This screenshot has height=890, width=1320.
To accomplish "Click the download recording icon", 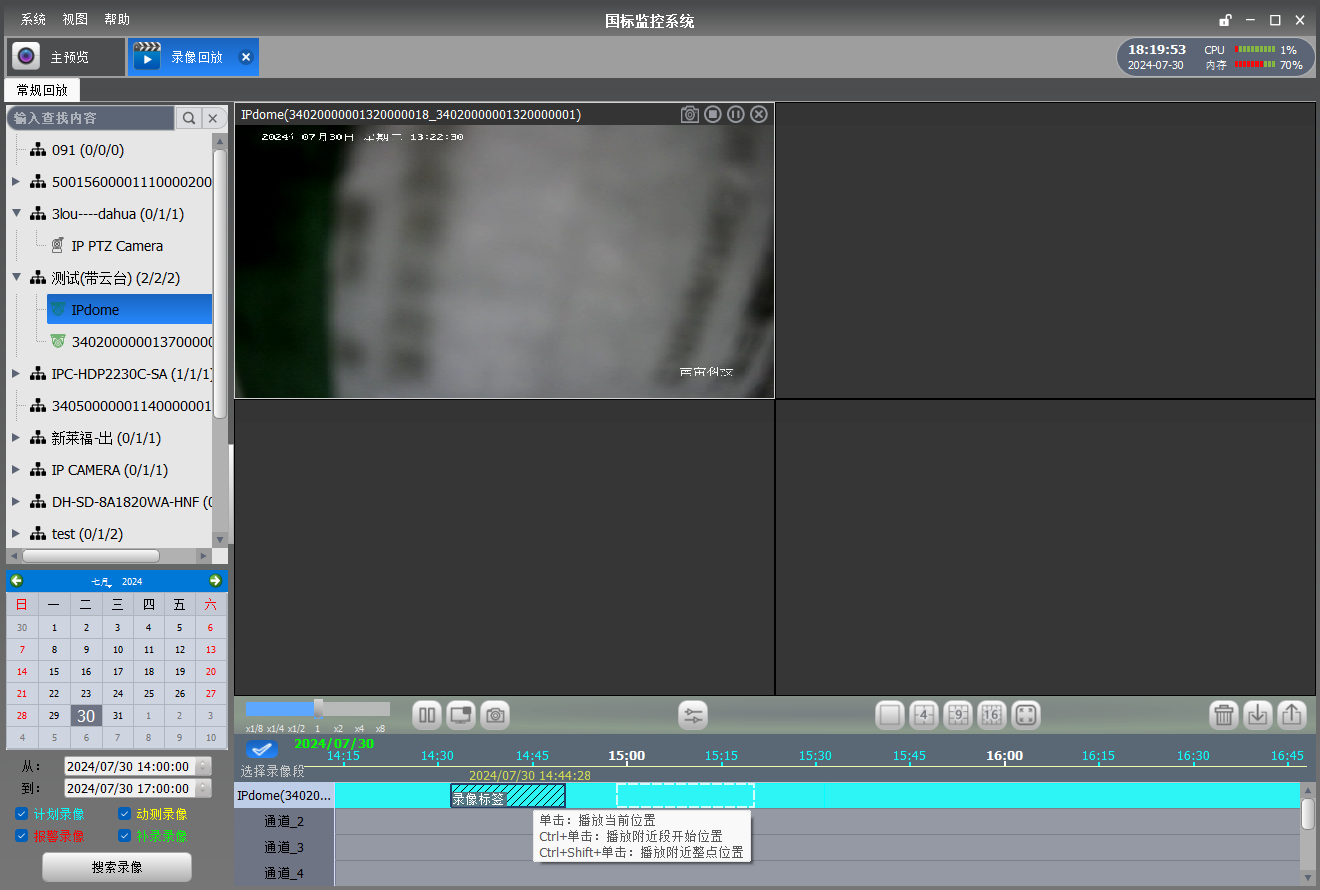I will click(1258, 715).
